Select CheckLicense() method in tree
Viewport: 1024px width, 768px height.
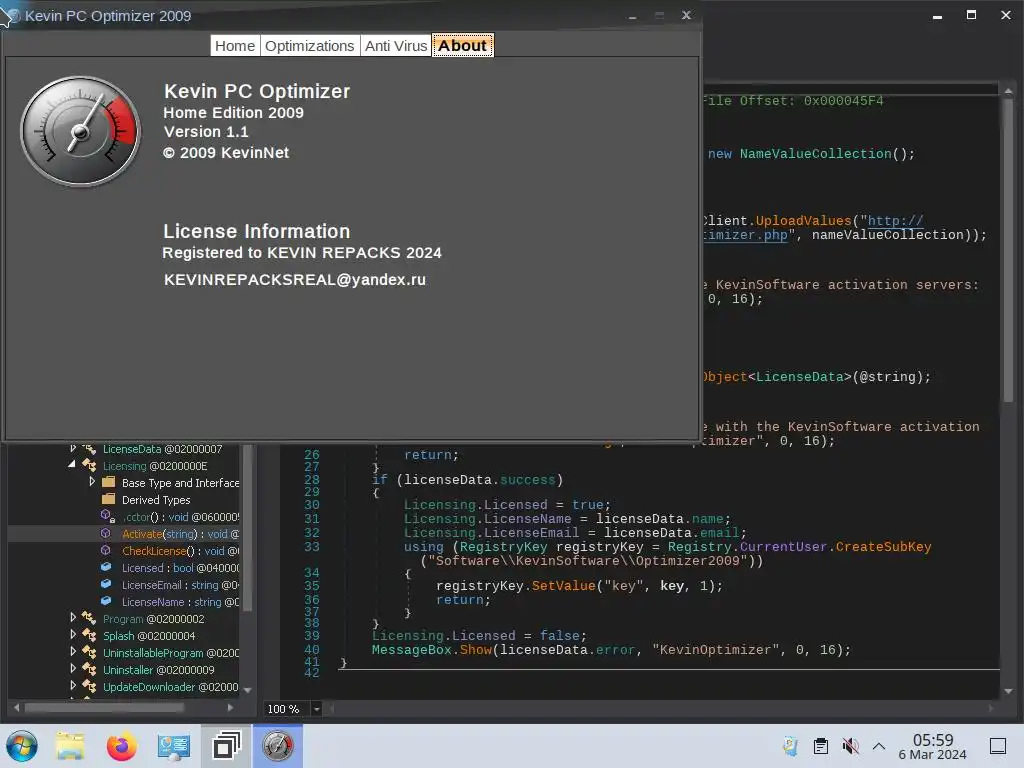(180, 551)
